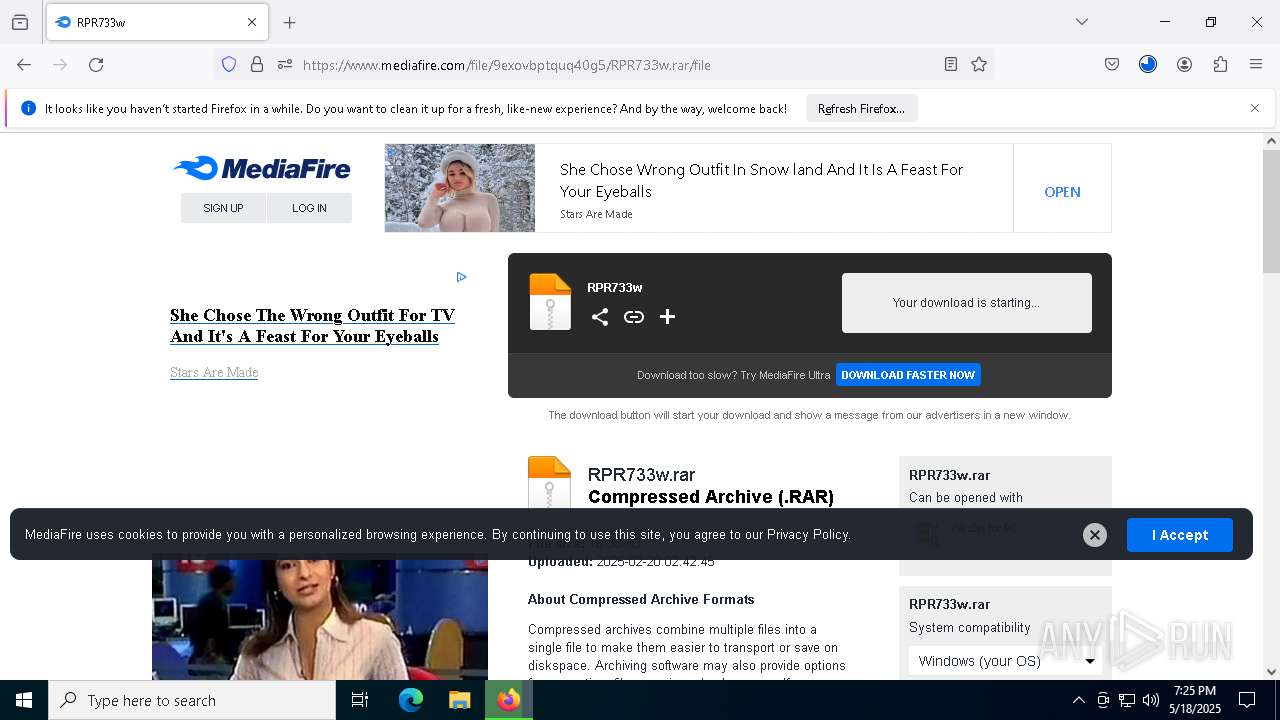Open the Privacy Policy link
The image size is (1280, 720).
pyautogui.click(x=808, y=535)
